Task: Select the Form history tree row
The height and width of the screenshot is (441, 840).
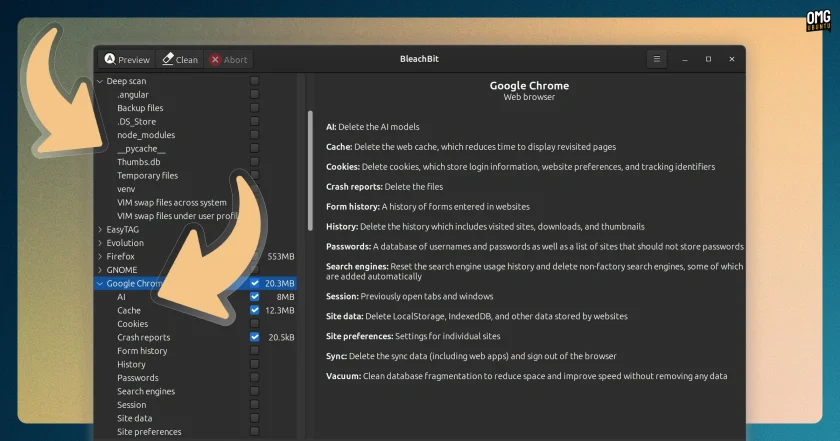Action: point(196,350)
